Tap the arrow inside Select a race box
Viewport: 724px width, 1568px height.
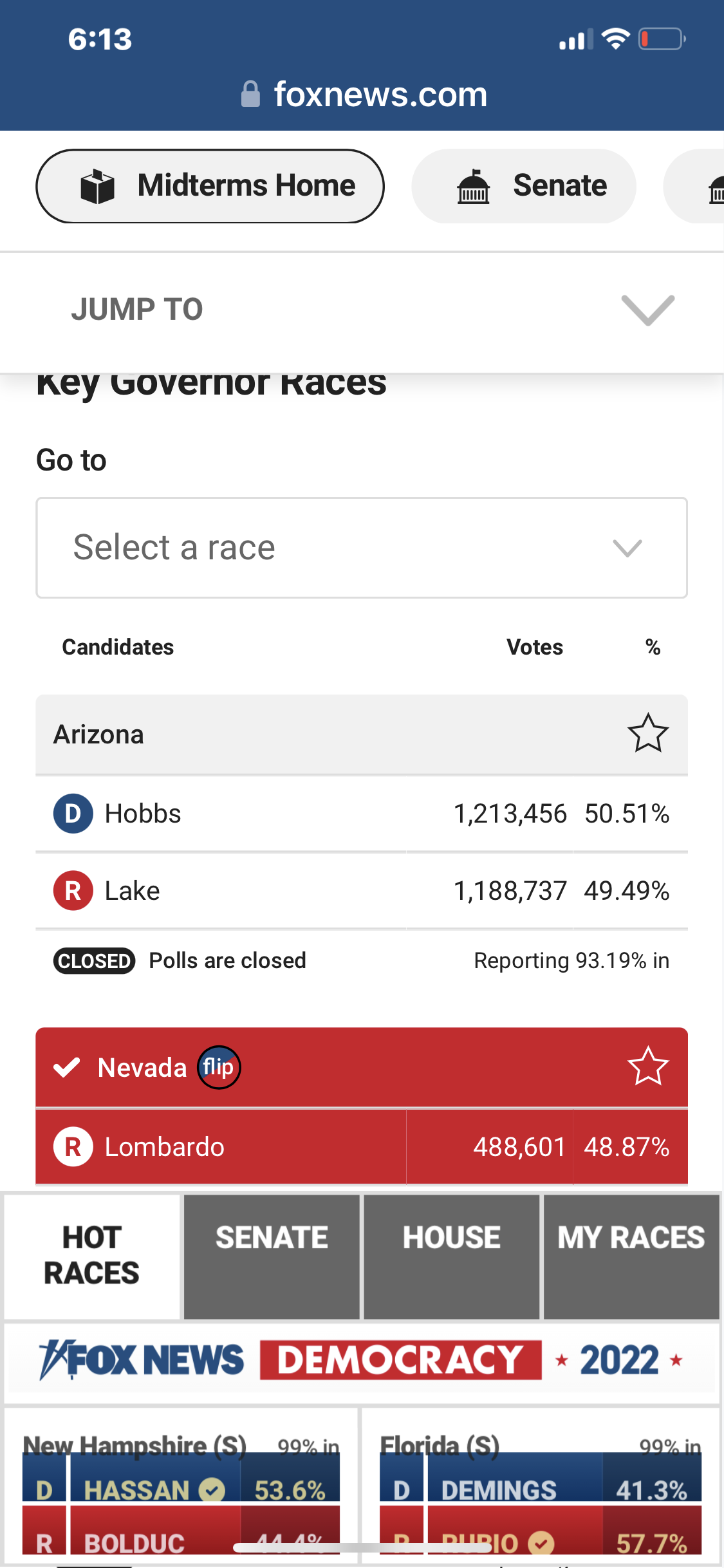click(x=627, y=548)
